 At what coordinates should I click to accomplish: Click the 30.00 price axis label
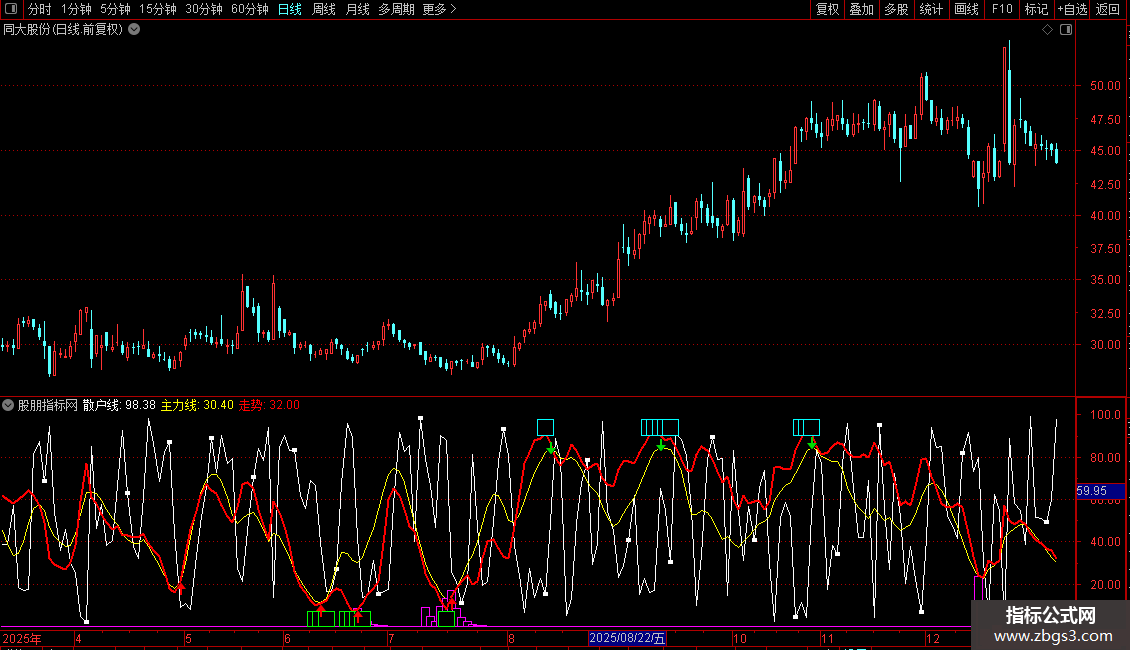[1105, 344]
